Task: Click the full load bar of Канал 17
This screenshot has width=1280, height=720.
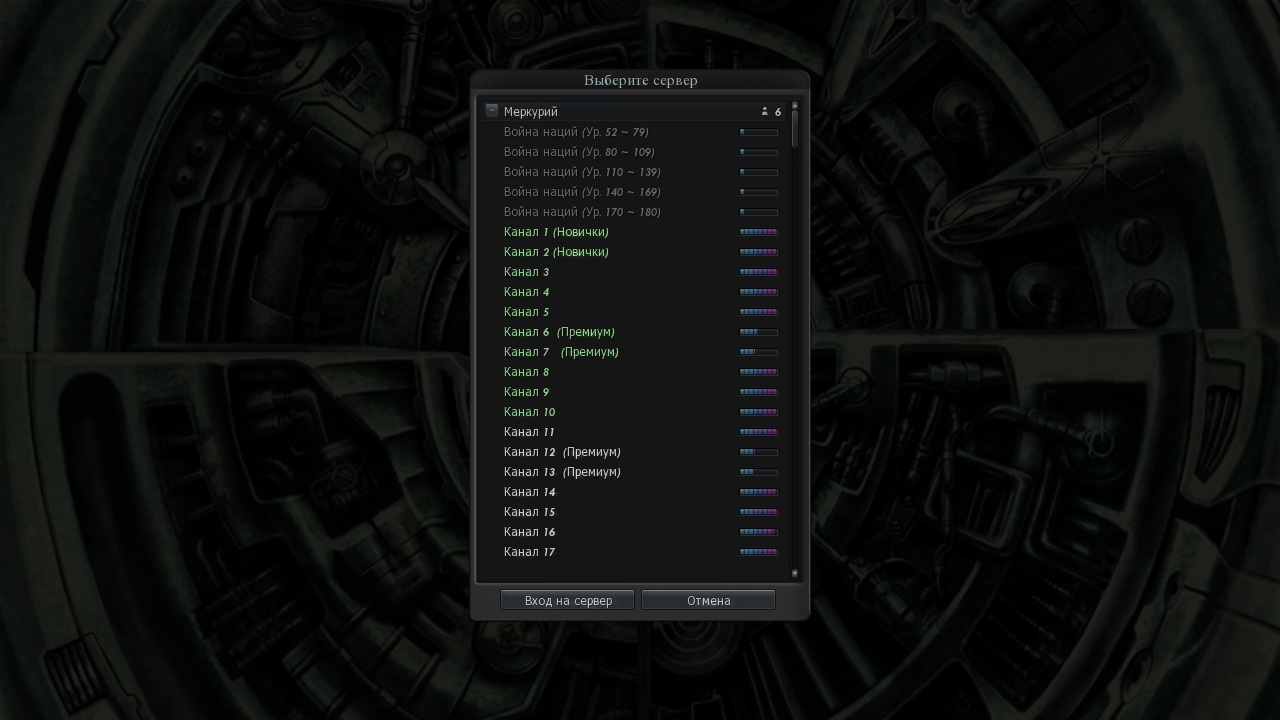Action: pyautogui.click(x=758, y=552)
